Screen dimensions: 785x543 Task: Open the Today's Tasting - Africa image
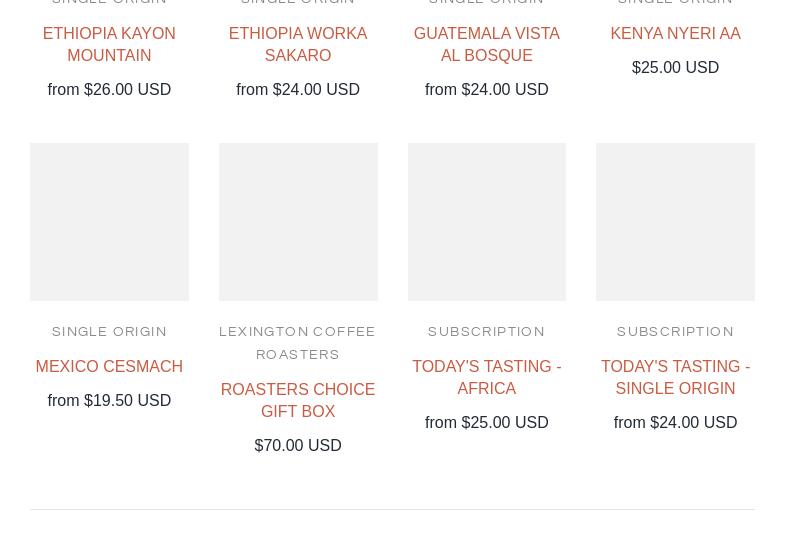click(x=486, y=221)
